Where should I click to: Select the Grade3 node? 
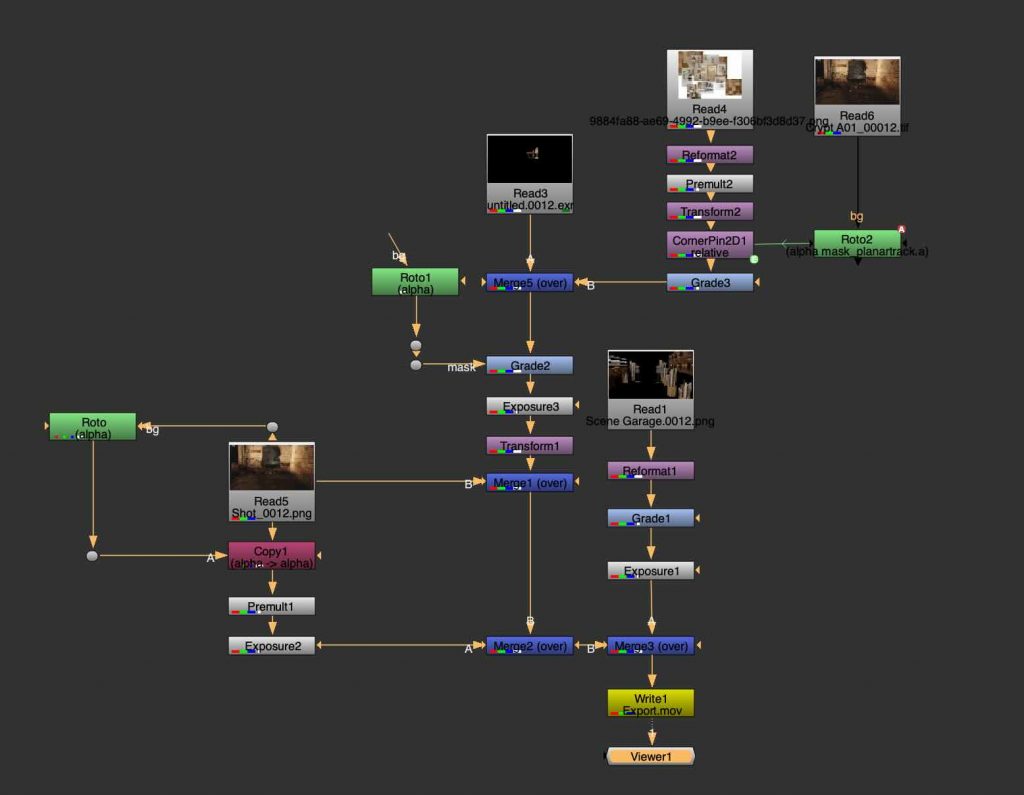coord(709,283)
